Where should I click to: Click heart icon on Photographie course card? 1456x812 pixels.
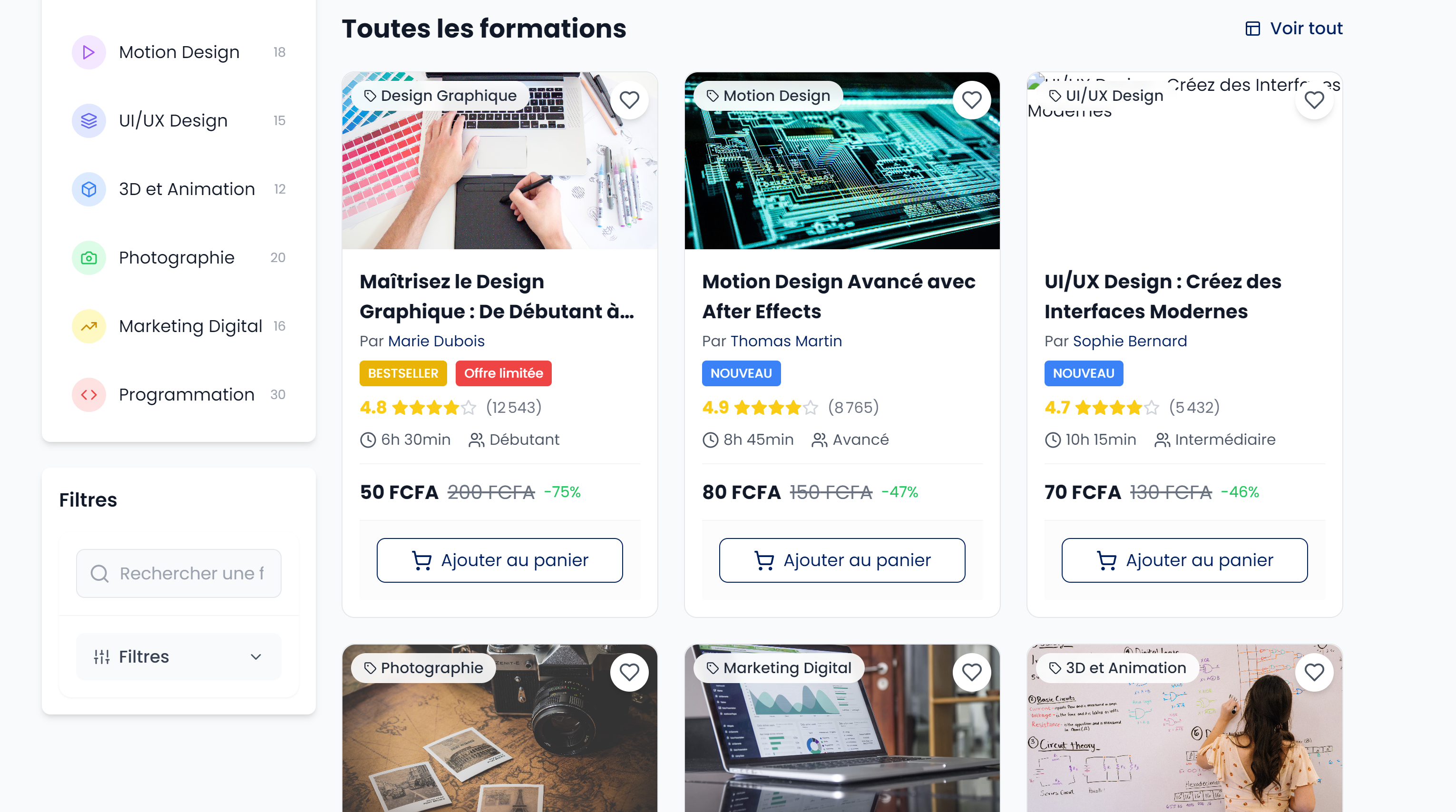click(629, 672)
